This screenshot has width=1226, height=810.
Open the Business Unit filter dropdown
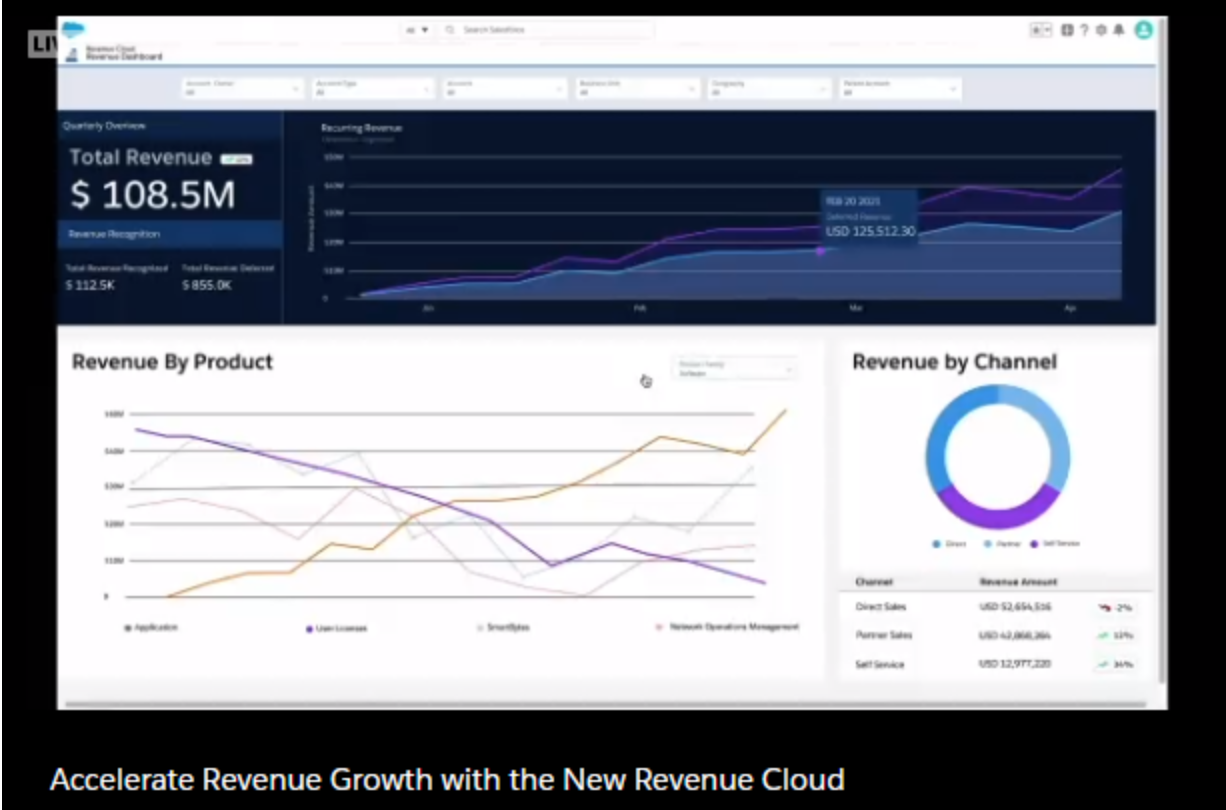(637, 88)
